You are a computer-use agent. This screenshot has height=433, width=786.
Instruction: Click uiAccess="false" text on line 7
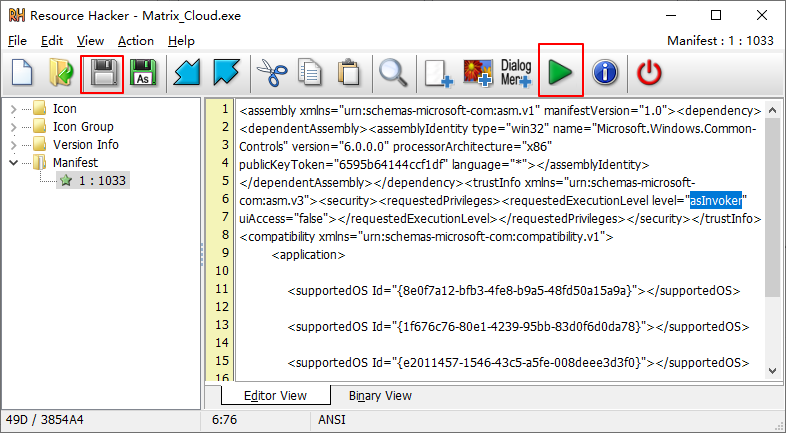point(282,219)
